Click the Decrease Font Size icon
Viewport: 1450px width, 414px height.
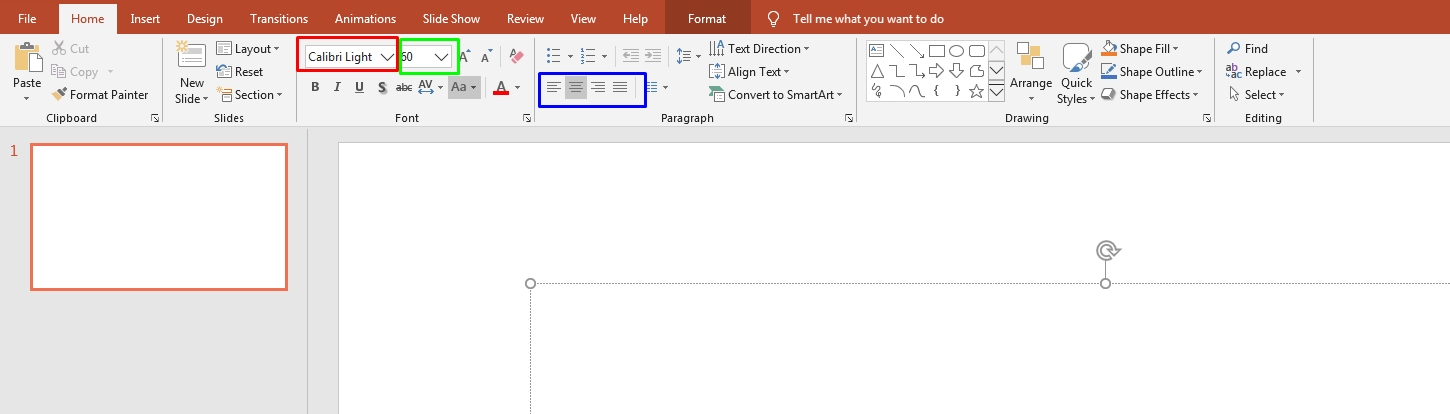pos(486,57)
